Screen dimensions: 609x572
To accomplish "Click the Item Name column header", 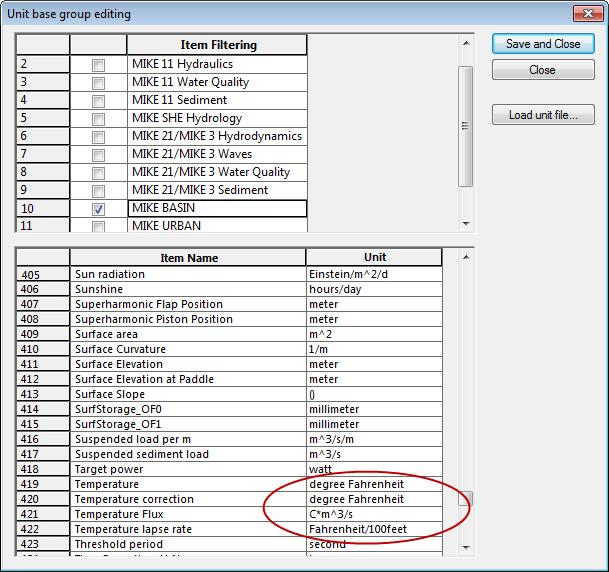I will 188,258.
